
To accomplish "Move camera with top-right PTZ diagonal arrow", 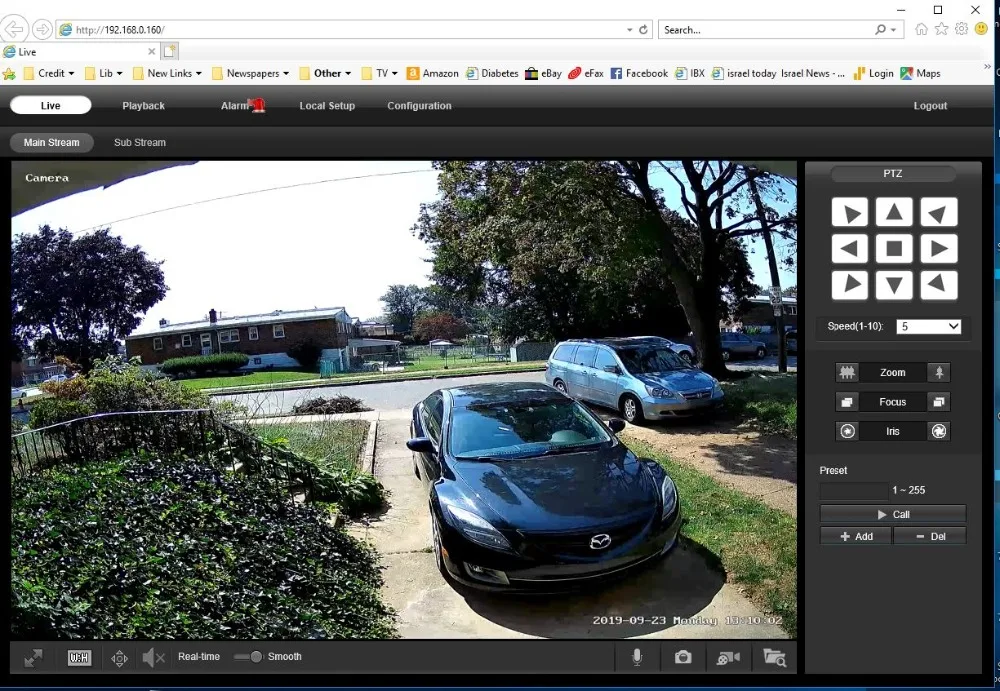I will pos(939,212).
